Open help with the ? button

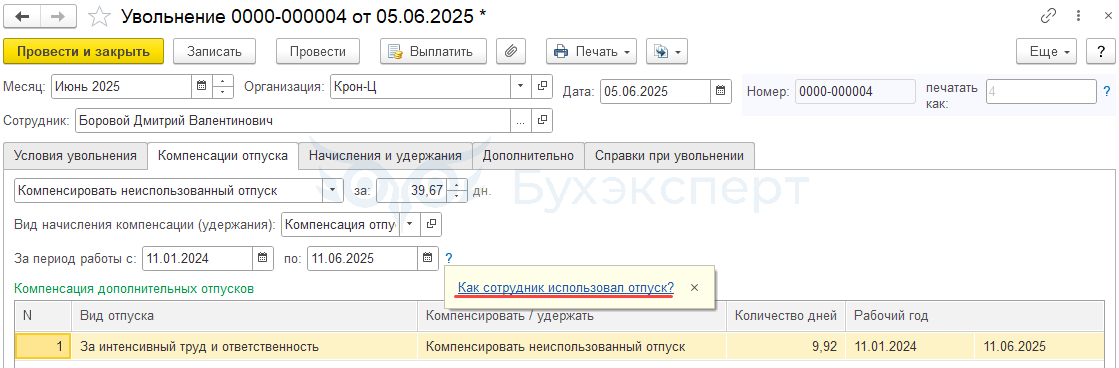click(x=1100, y=51)
